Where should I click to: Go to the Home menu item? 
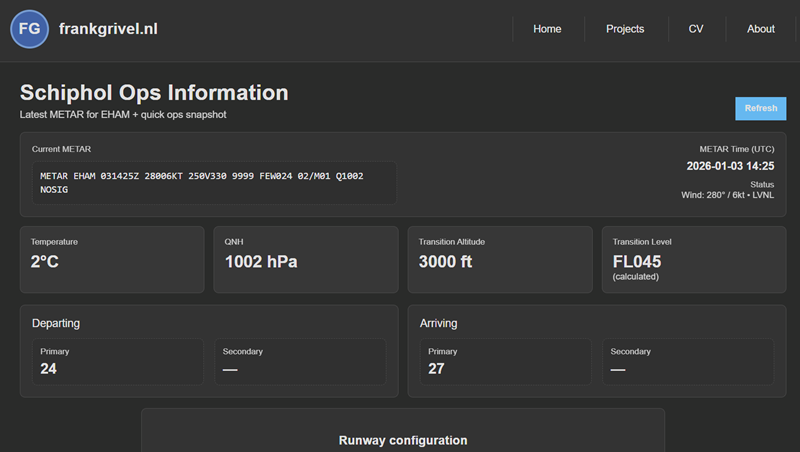click(x=547, y=29)
